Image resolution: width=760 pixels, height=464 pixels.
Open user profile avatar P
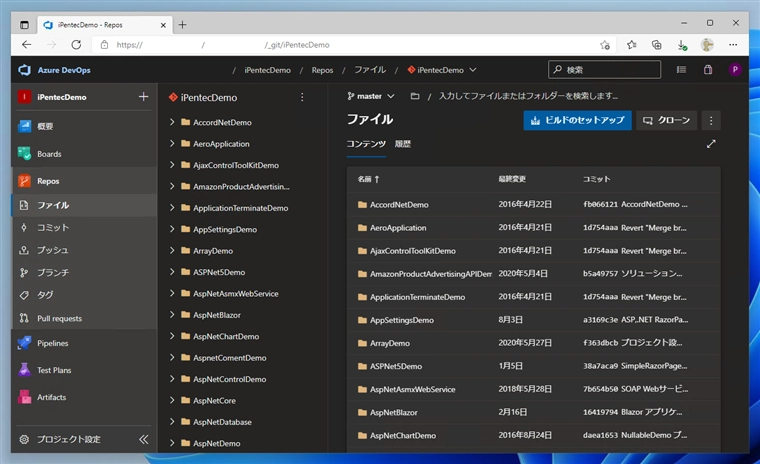(735, 70)
